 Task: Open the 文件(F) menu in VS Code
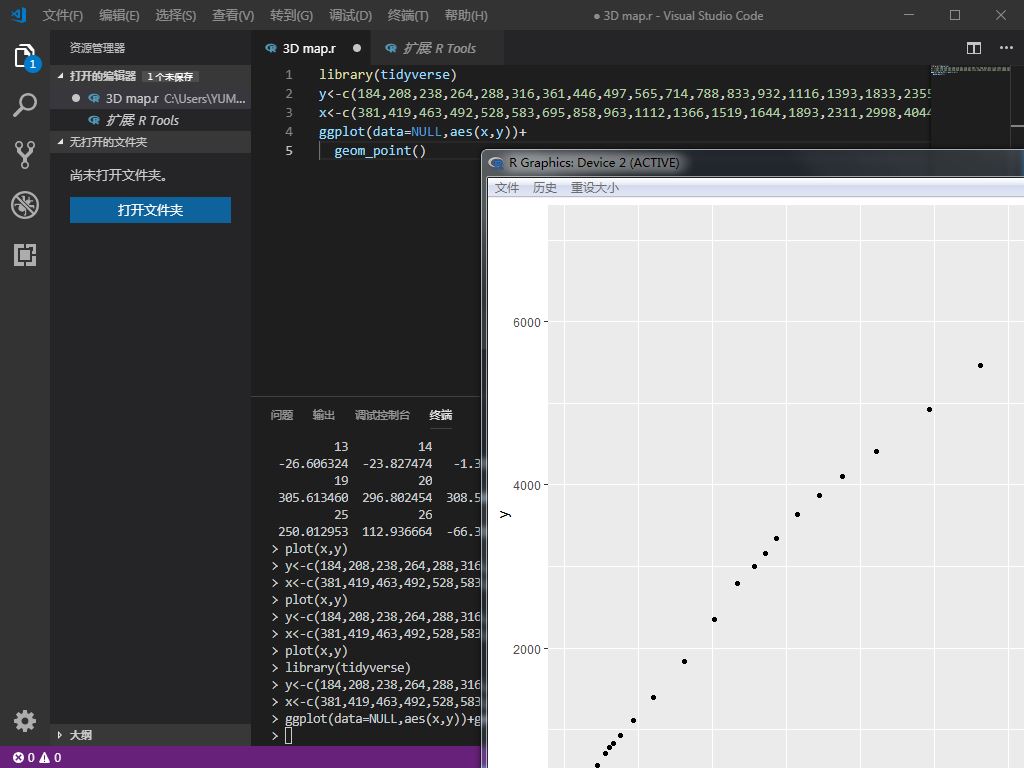click(x=63, y=16)
